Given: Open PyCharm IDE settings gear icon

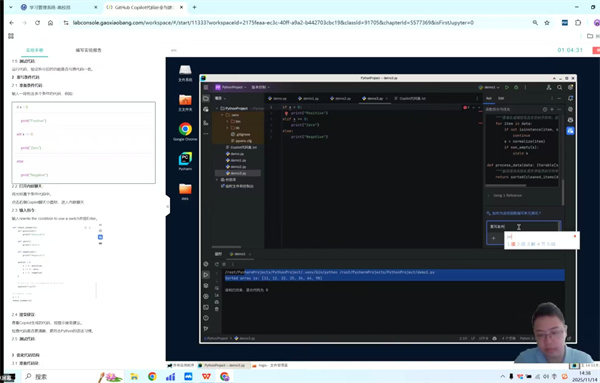Looking at the screenshot, I should pos(570,87).
